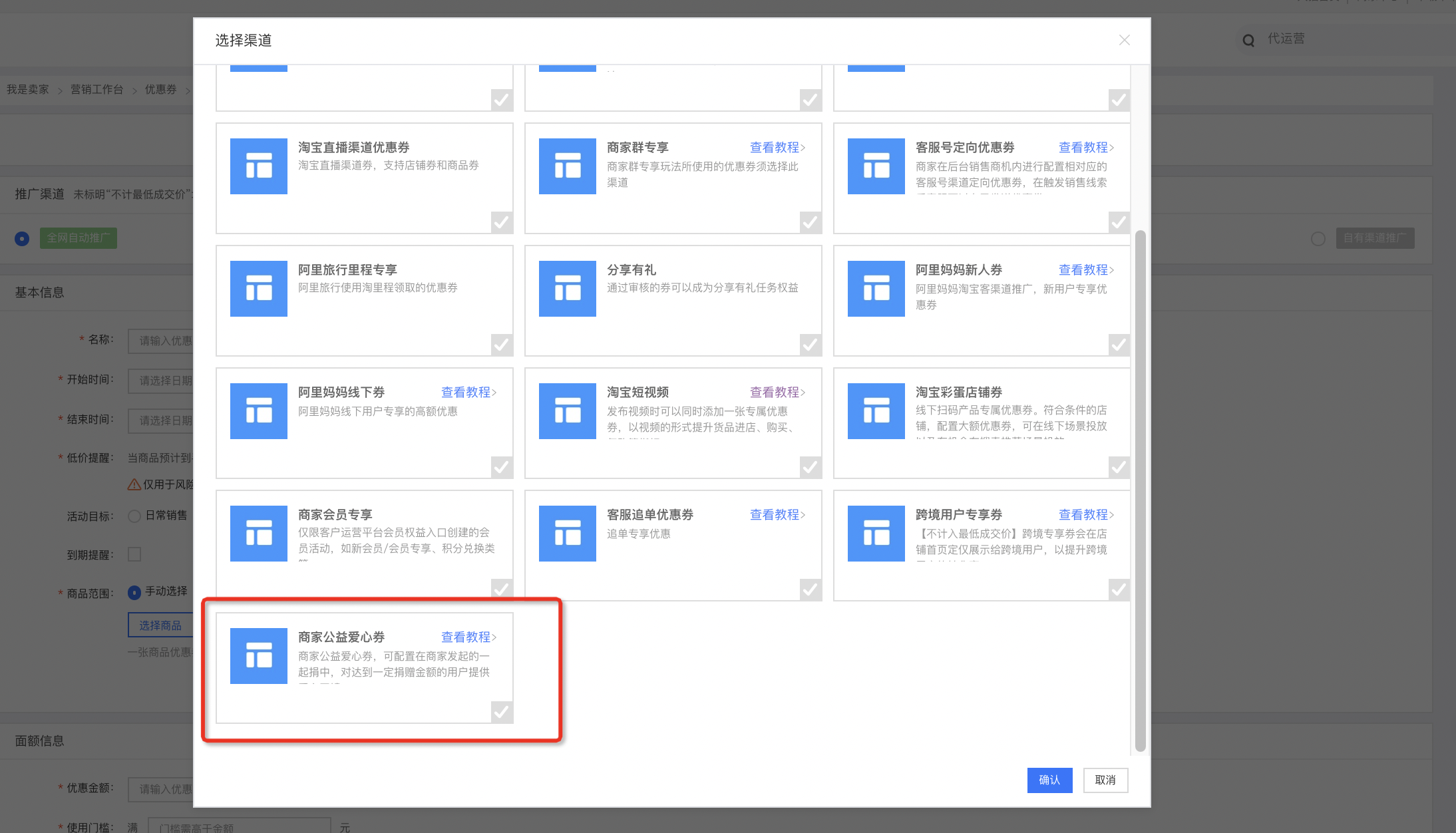Screen dimensions: 1456x833
Task: Open 查看教程 link for 客服号定向优惠券
Action: coord(1086,148)
